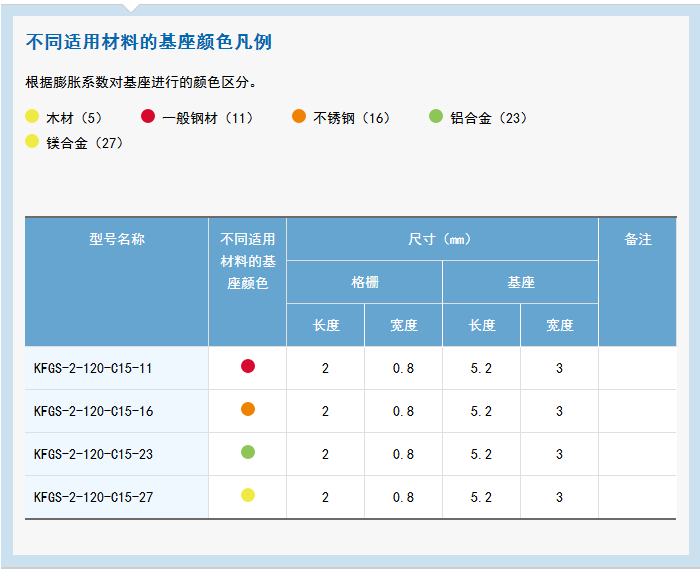Click grid length 2 in KFGS-2-120-C15-23 row

[x=325, y=454]
